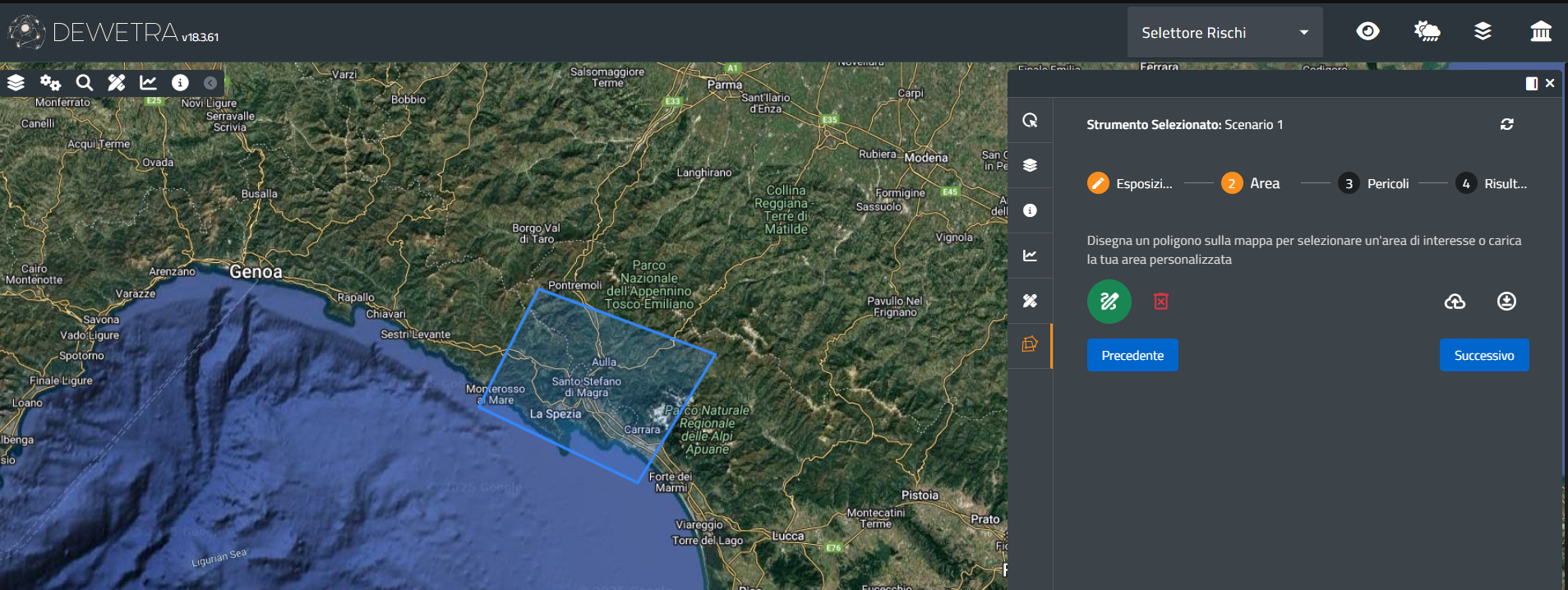Viewport: 1568px width, 590px height.
Task: Delete the drawn polygon with red trash icon
Action: click(x=1160, y=302)
